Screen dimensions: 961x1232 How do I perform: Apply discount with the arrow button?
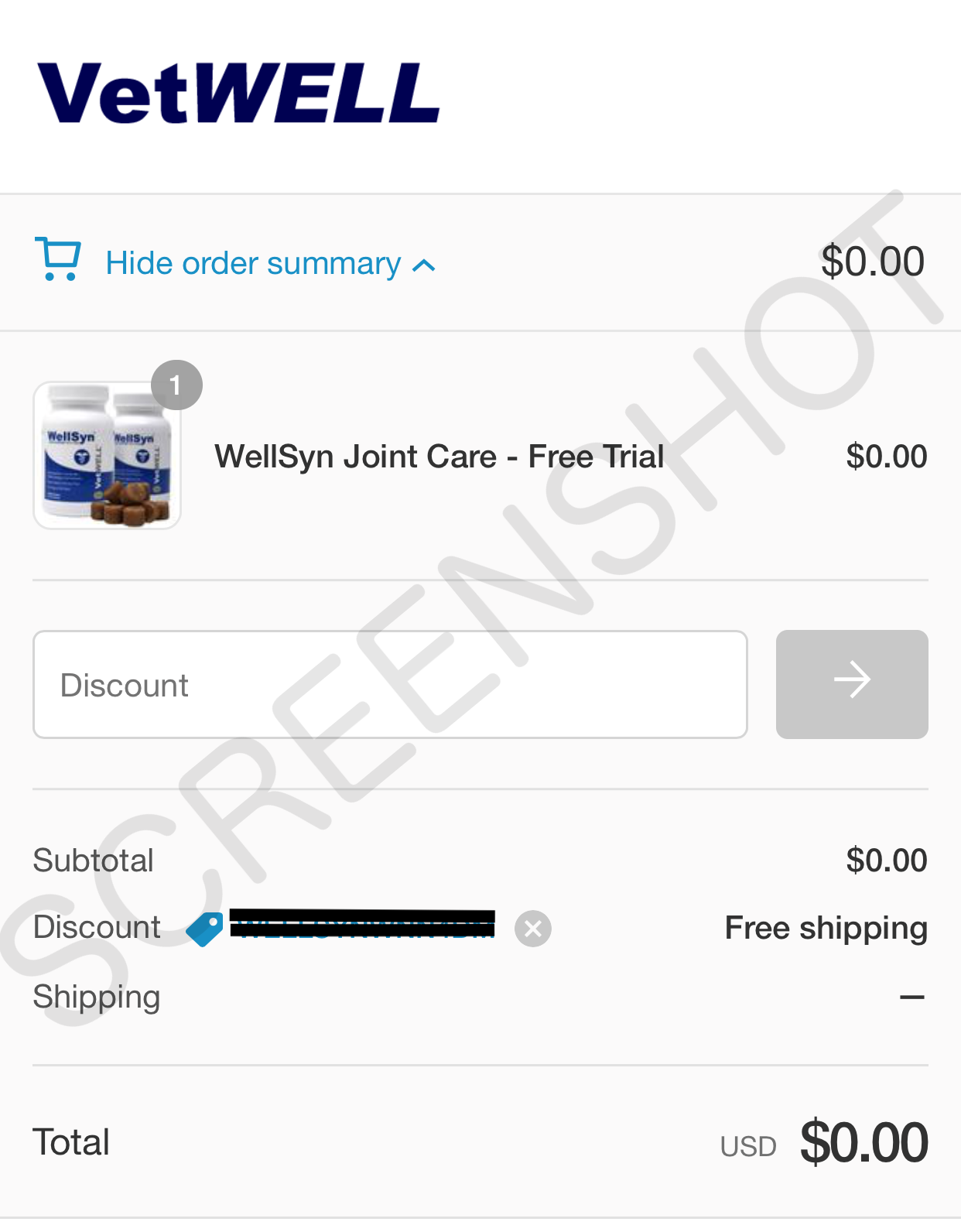pos(852,684)
